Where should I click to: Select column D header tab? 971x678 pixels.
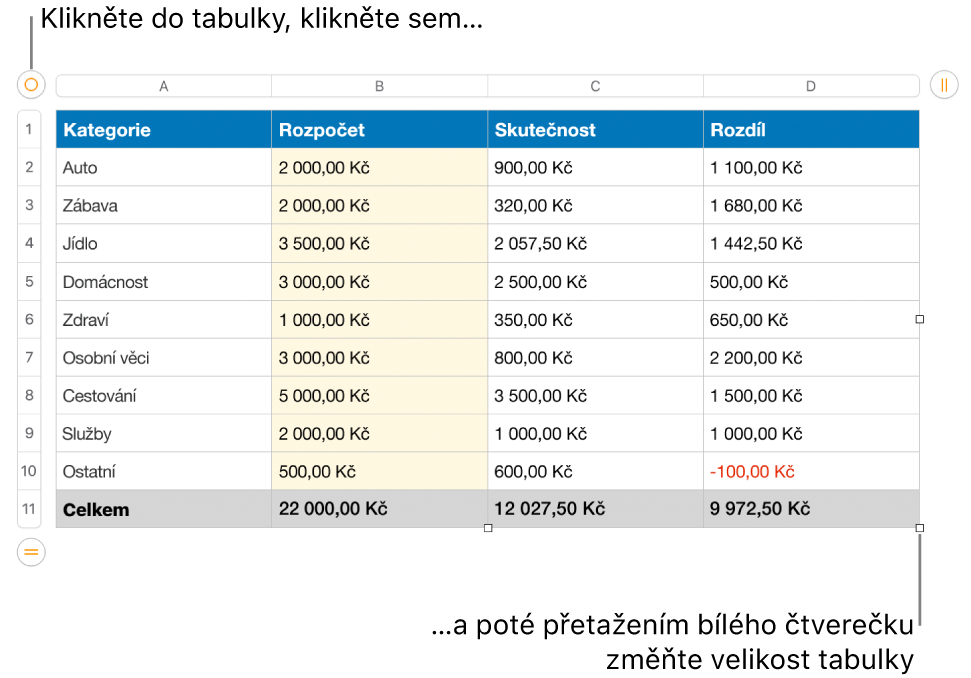811,86
